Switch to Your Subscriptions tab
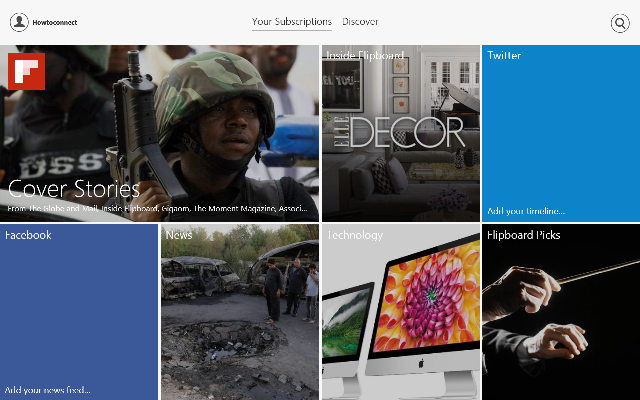Image resolution: width=640 pixels, height=400 pixels. click(291, 22)
